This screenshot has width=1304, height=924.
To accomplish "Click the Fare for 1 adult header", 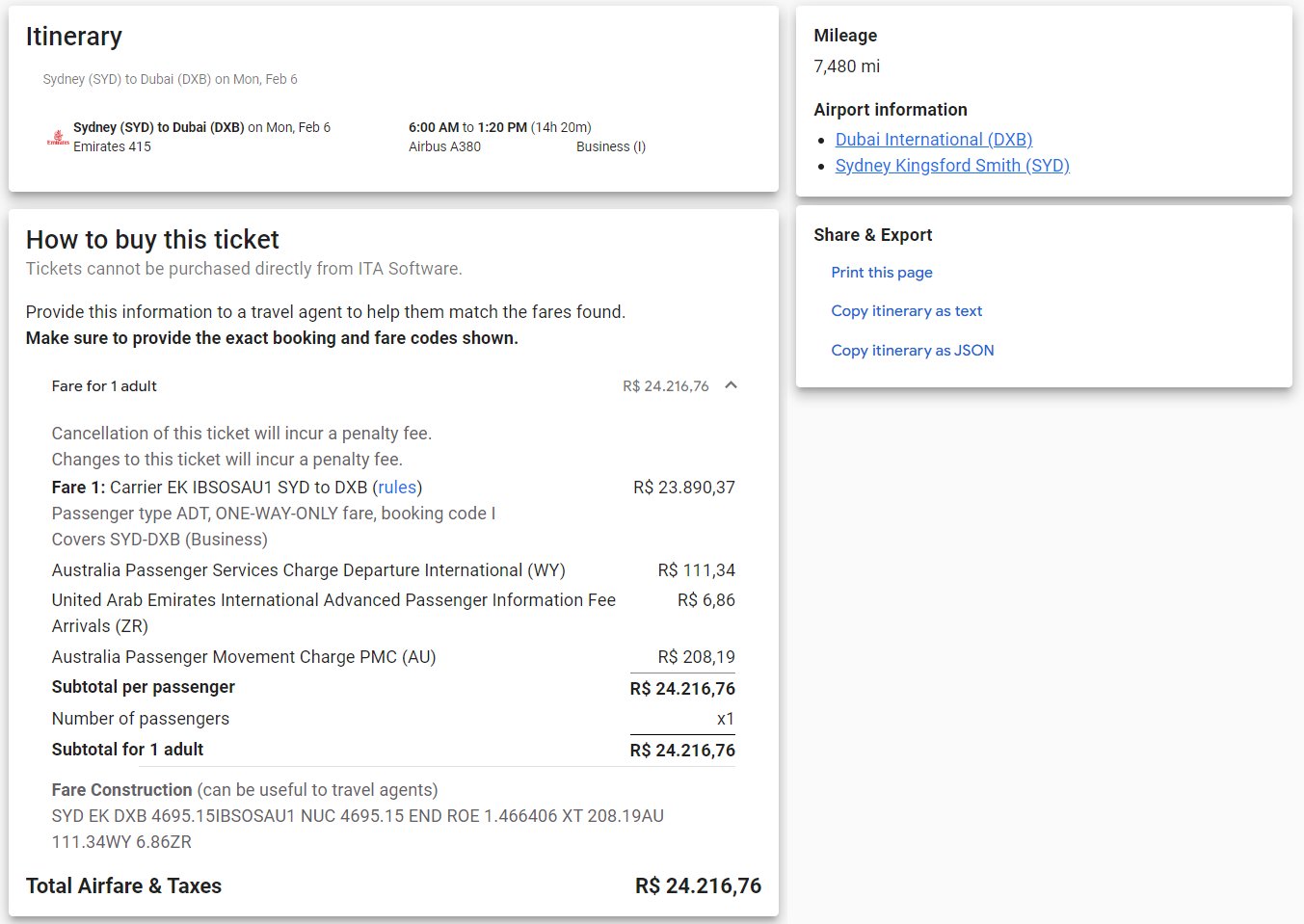I will coord(104,386).
